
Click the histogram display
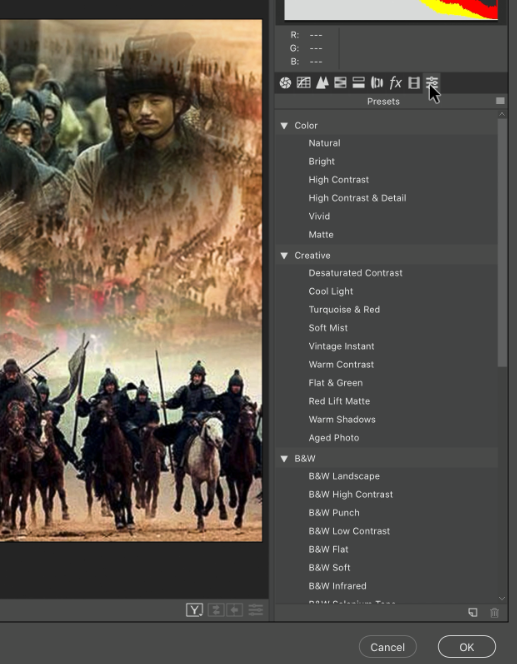tap(391, 10)
